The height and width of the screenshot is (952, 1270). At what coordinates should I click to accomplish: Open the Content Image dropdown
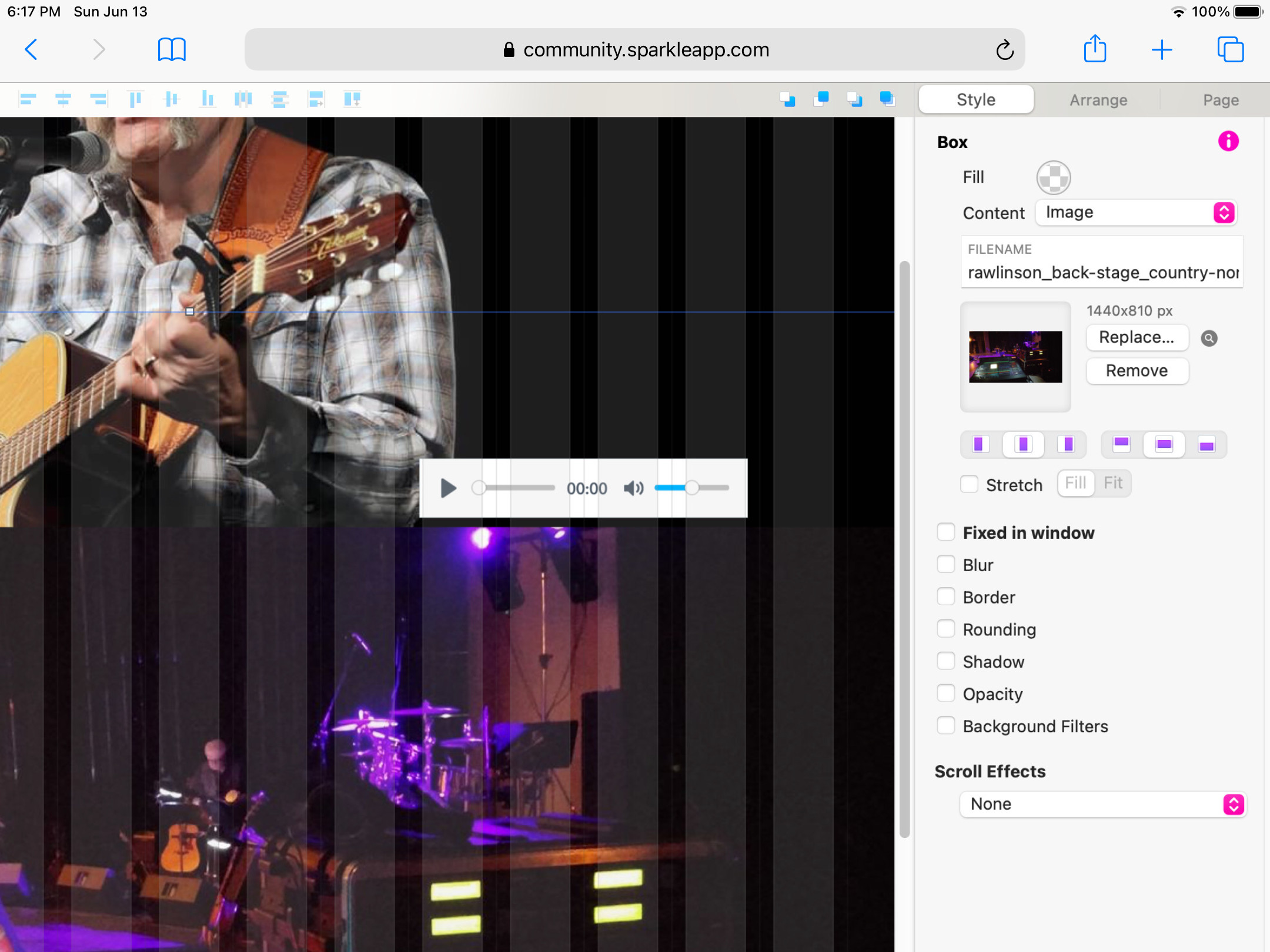pos(1136,212)
